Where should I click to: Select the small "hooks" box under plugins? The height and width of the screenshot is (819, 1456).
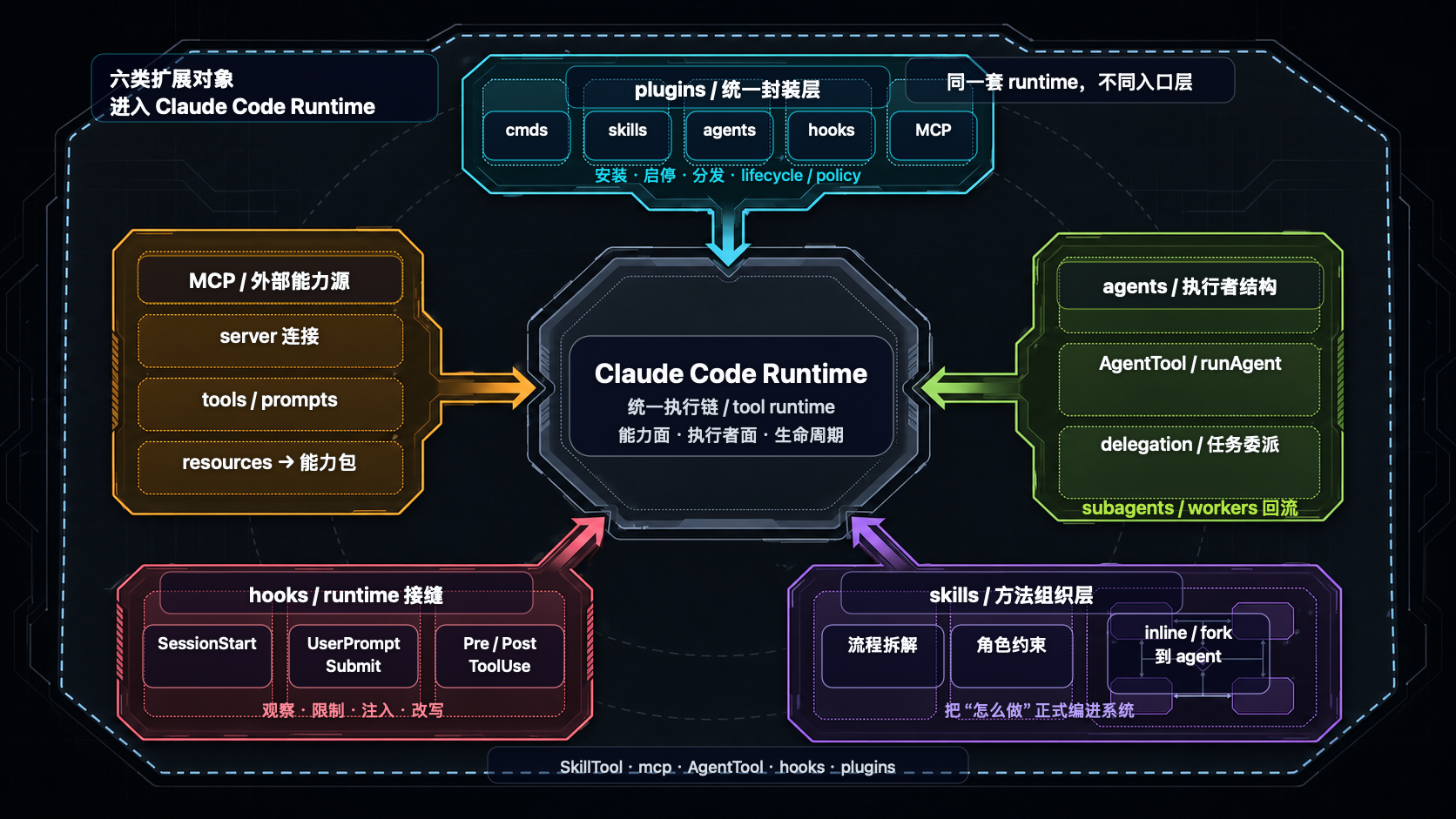[x=832, y=135]
